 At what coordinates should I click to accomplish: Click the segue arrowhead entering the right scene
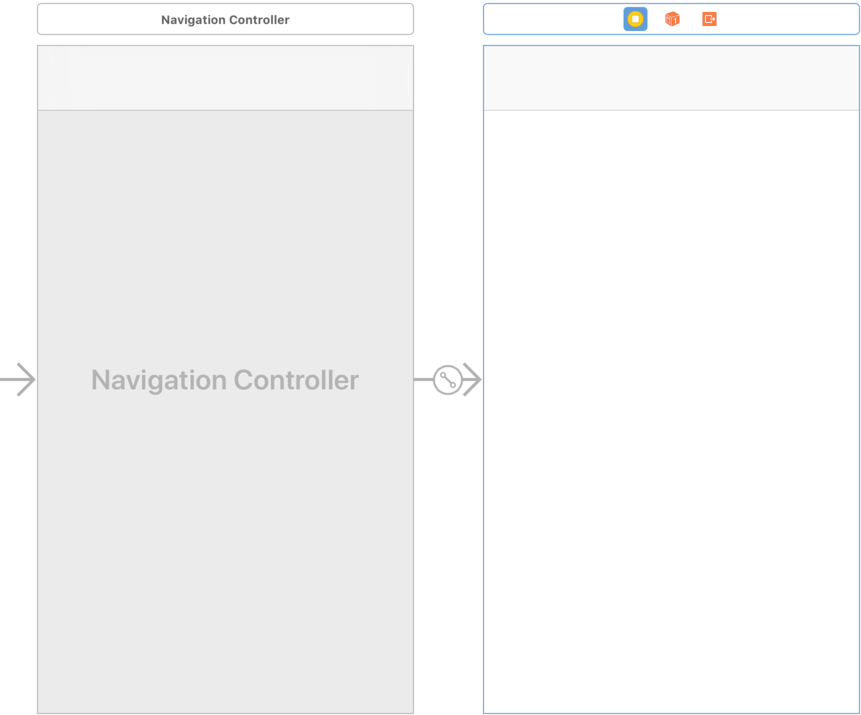tap(472, 380)
